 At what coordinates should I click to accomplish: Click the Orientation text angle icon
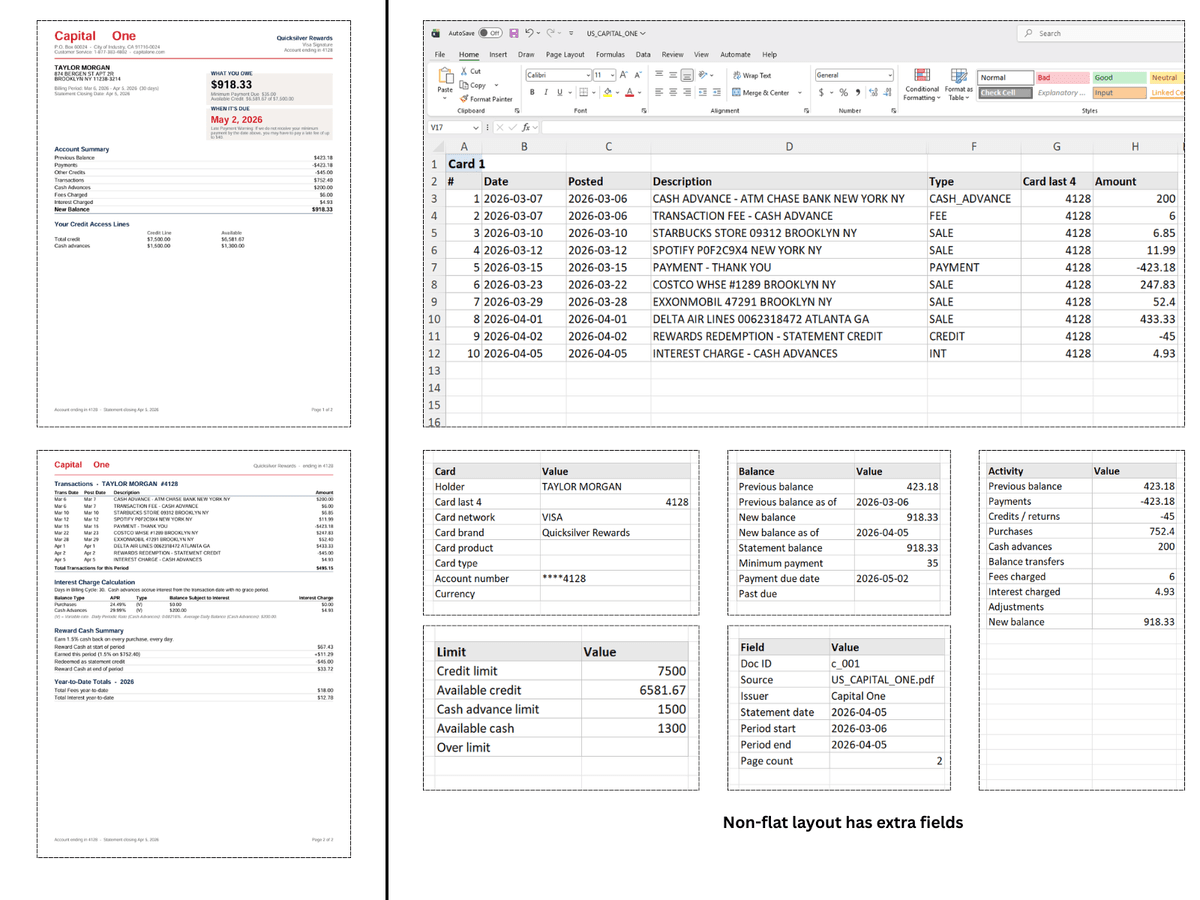703,75
